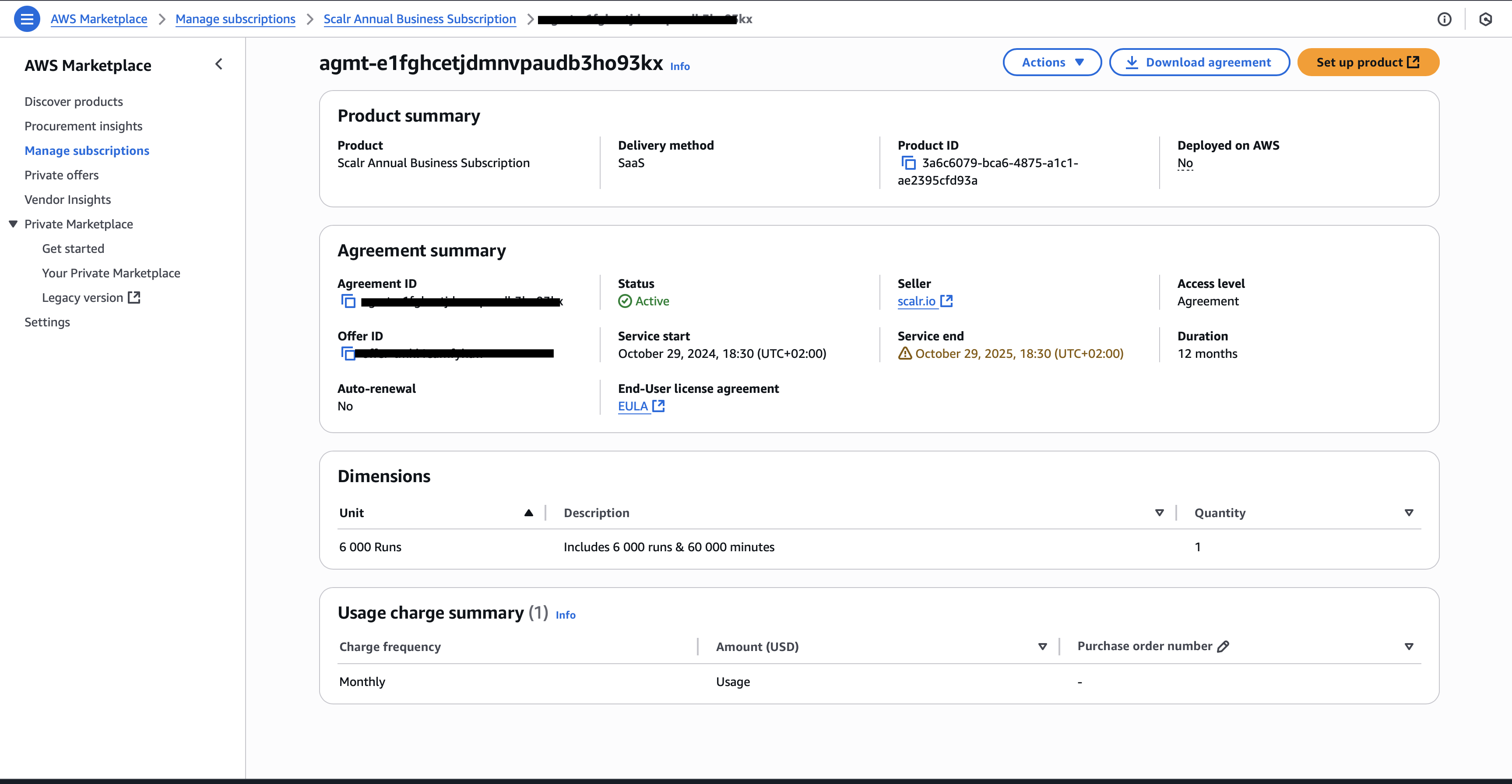
Task: Click the info circle icon top right
Action: [1444, 19]
